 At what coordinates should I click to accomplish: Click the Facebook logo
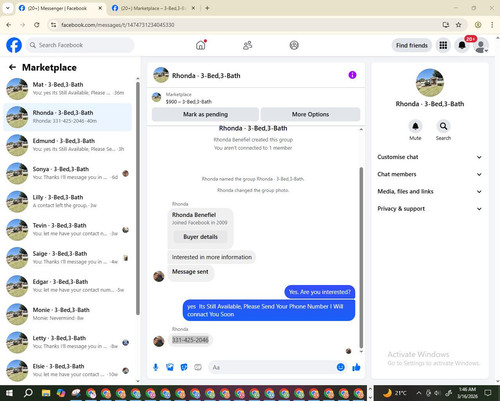pos(14,45)
